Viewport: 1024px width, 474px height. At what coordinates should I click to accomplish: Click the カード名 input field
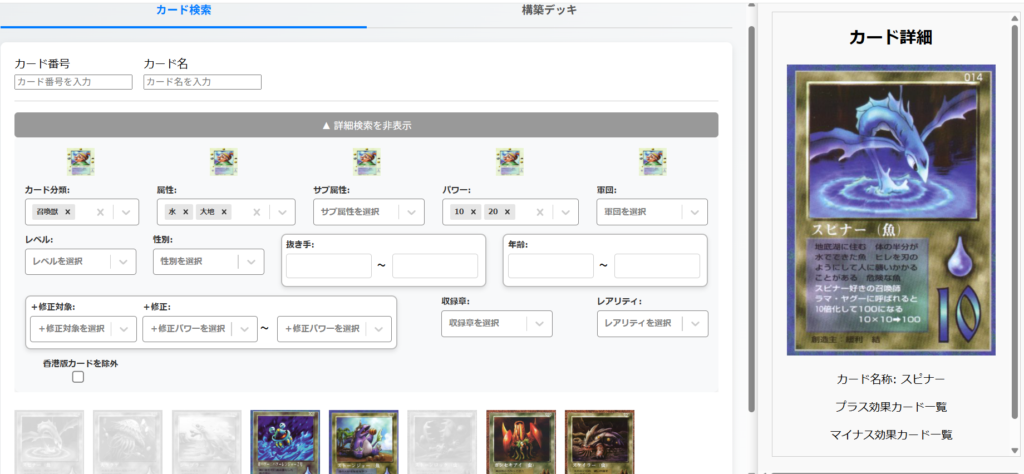(x=202, y=82)
